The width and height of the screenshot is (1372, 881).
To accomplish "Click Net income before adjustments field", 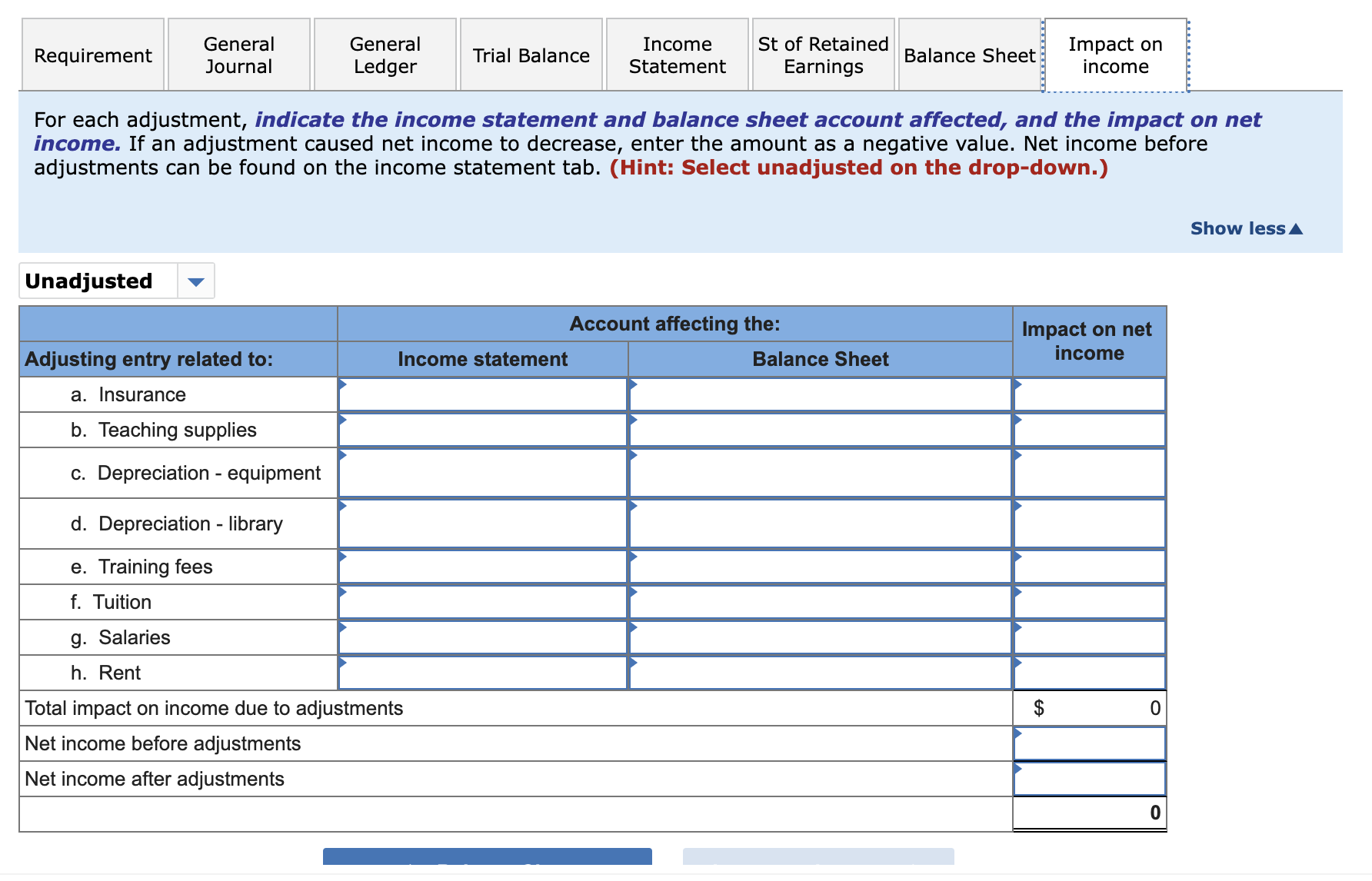I will point(1090,743).
